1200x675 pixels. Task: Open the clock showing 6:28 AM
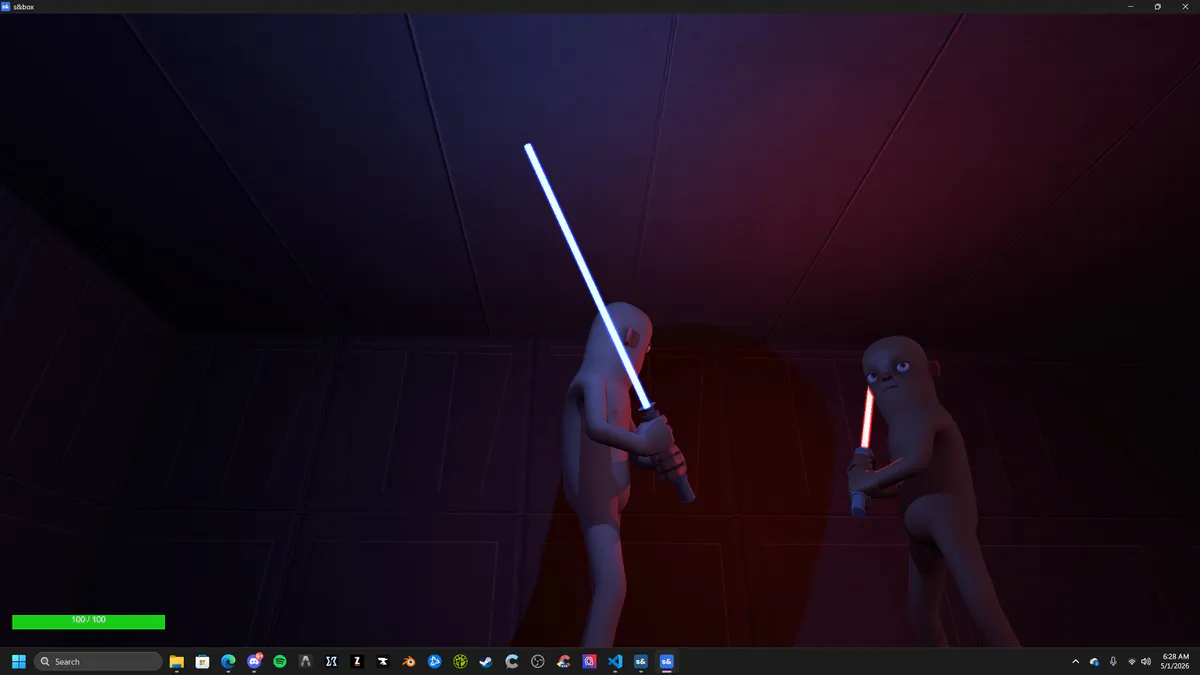tap(1176, 661)
